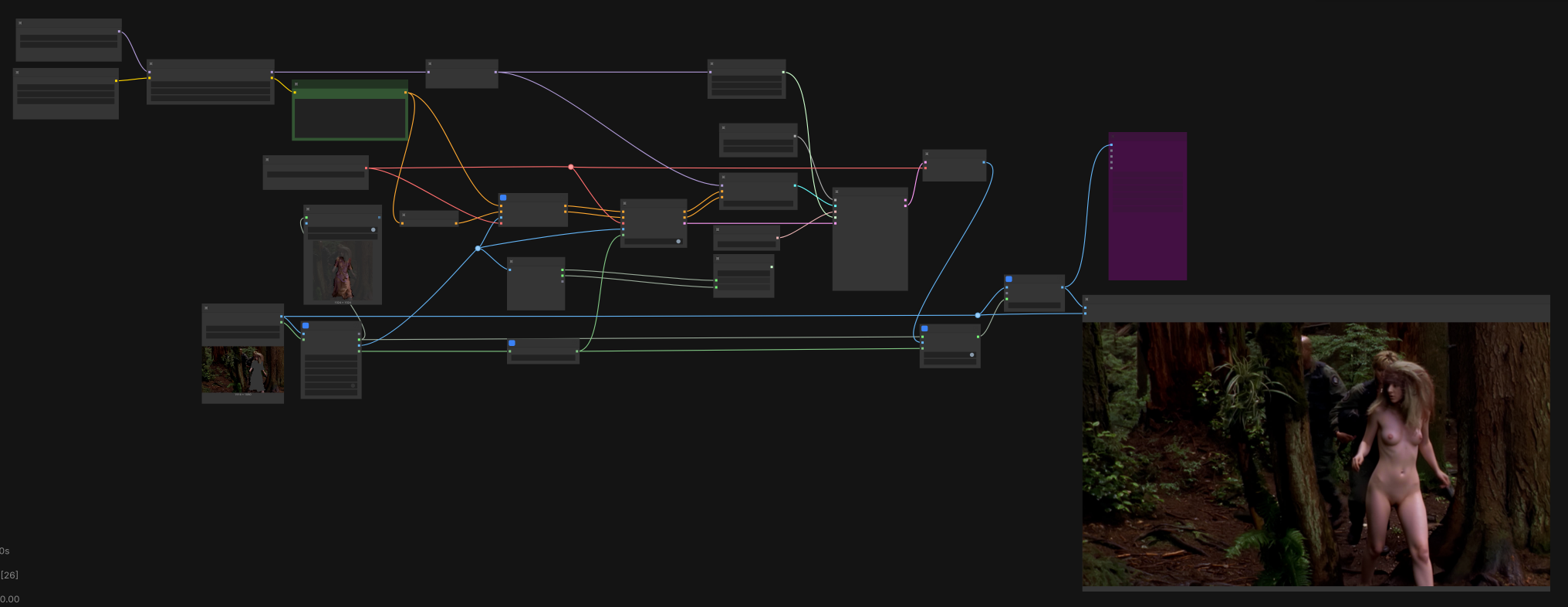This screenshot has width=1568, height=607.
Task: Click title dot of the pink-dress thumbnail node
Action: click(308, 209)
